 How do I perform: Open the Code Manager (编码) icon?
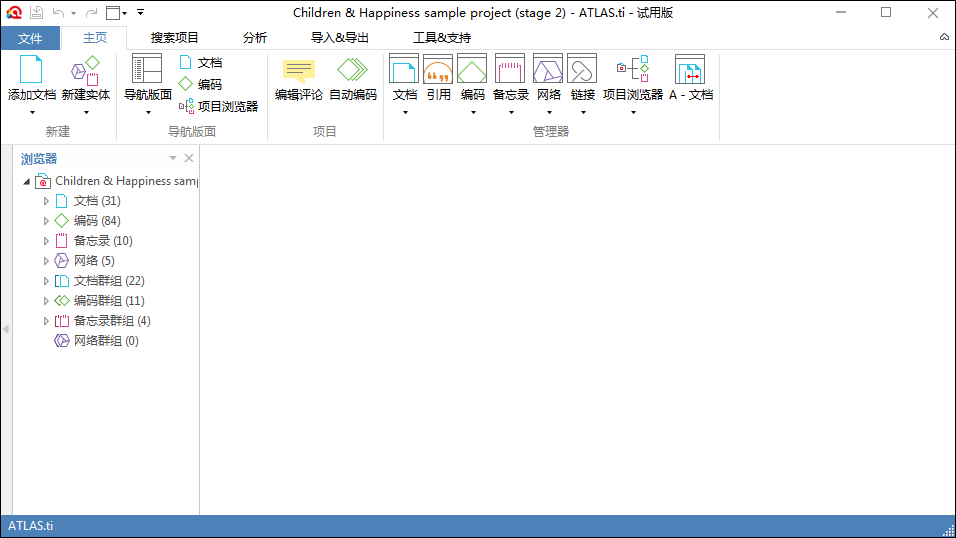click(473, 68)
